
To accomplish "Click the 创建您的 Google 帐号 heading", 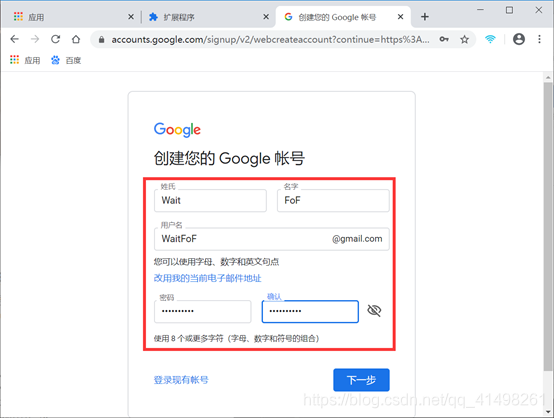I will click(229, 158).
